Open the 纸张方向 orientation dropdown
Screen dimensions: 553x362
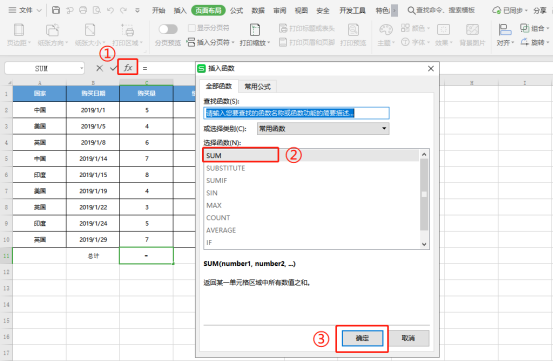[66, 43]
